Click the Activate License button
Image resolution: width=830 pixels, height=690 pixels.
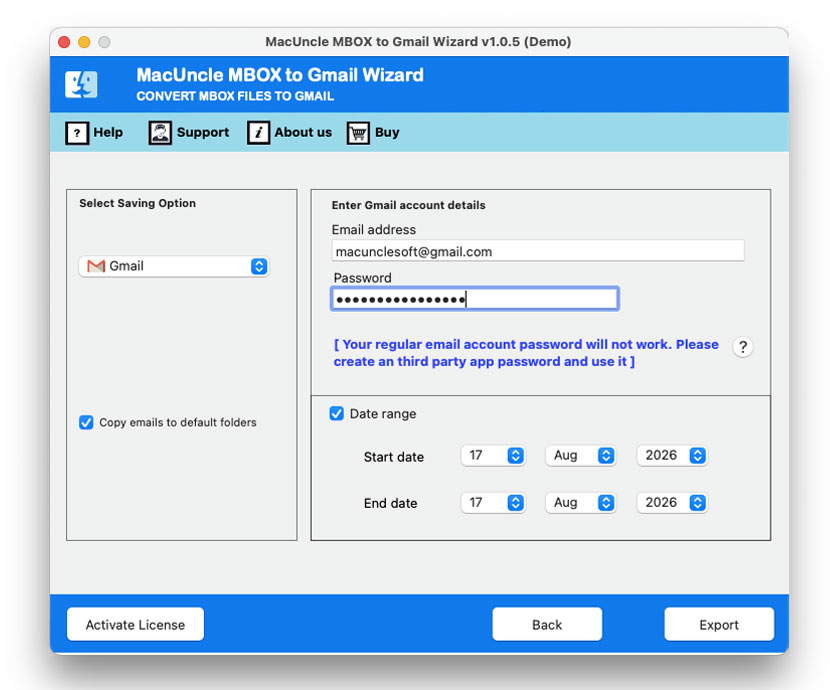coord(136,624)
